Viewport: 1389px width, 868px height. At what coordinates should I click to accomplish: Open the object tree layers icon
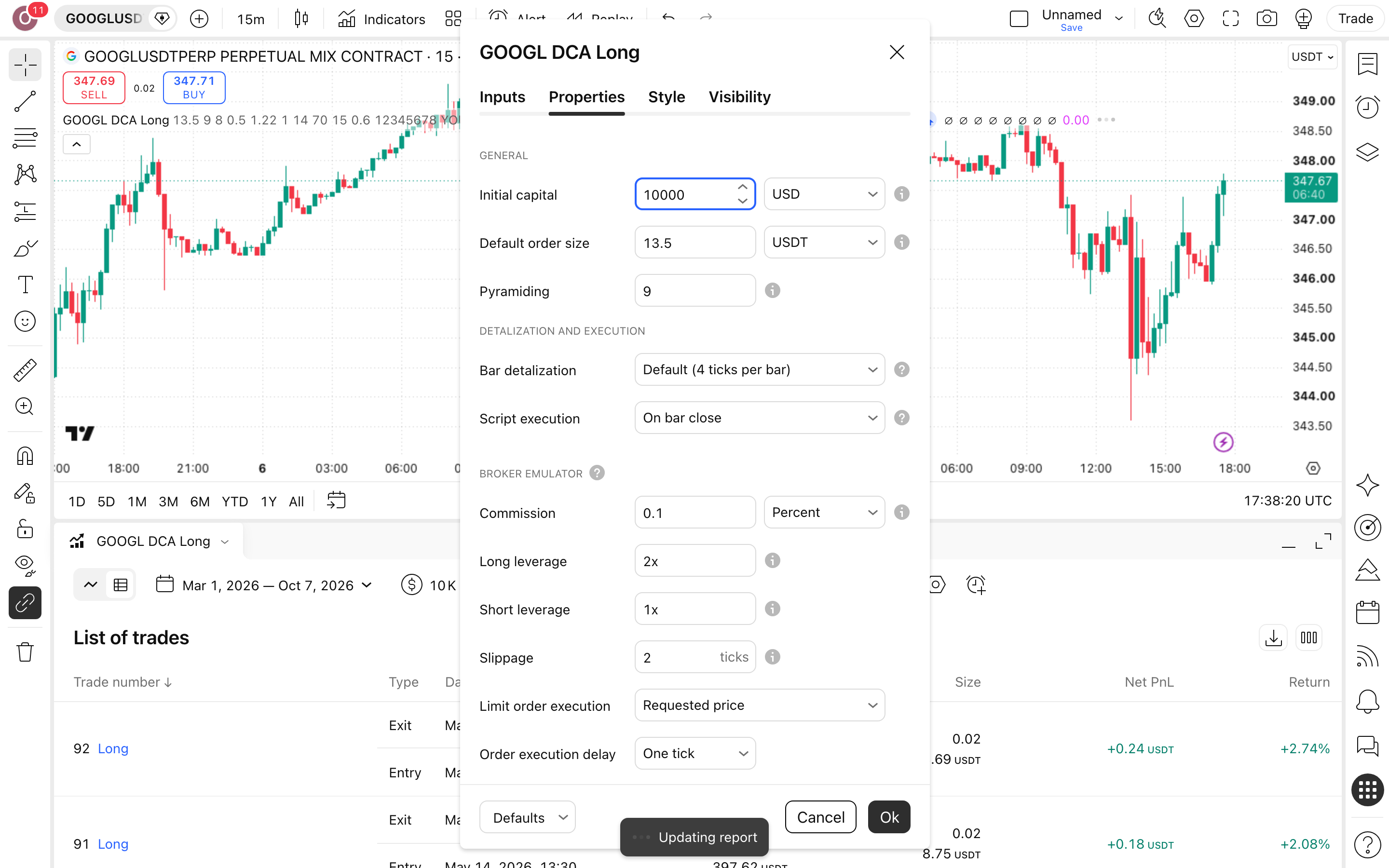[1367, 151]
